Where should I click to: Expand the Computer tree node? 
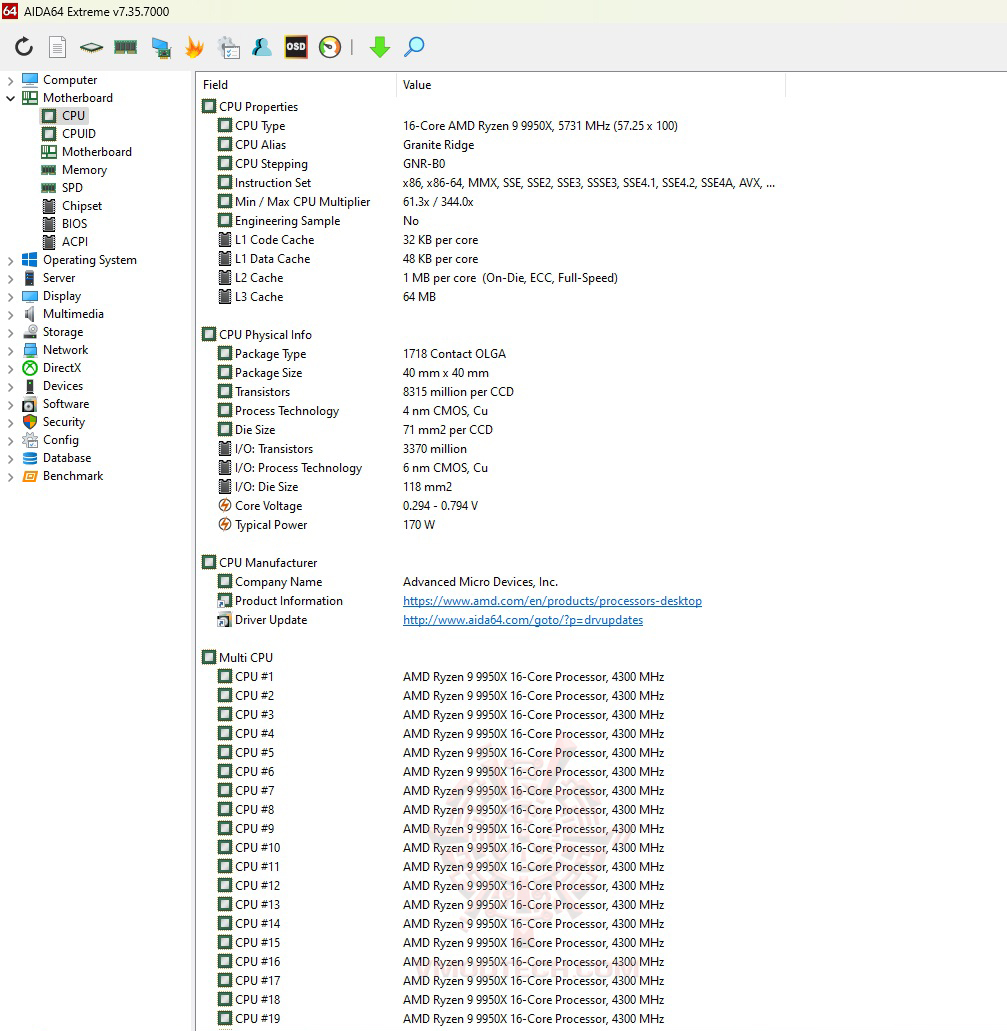tap(10, 80)
